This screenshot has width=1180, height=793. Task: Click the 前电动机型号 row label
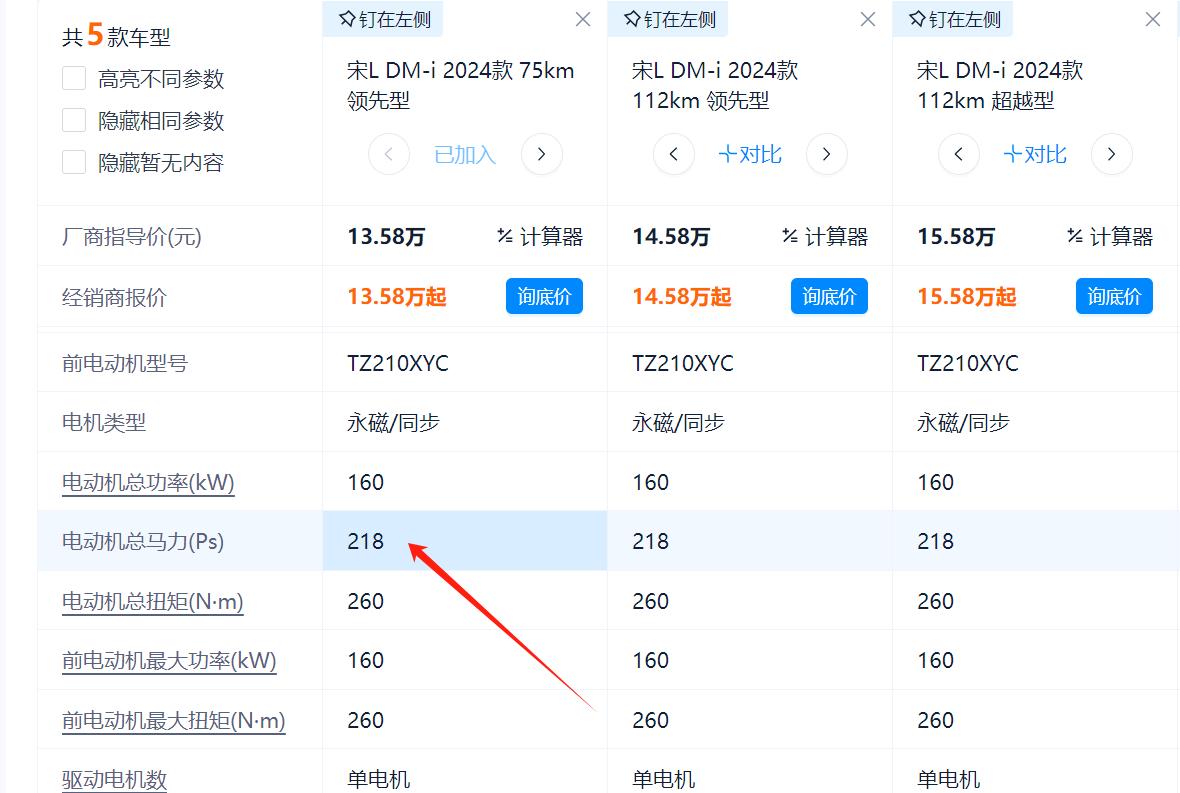pyautogui.click(x=125, y=363)
